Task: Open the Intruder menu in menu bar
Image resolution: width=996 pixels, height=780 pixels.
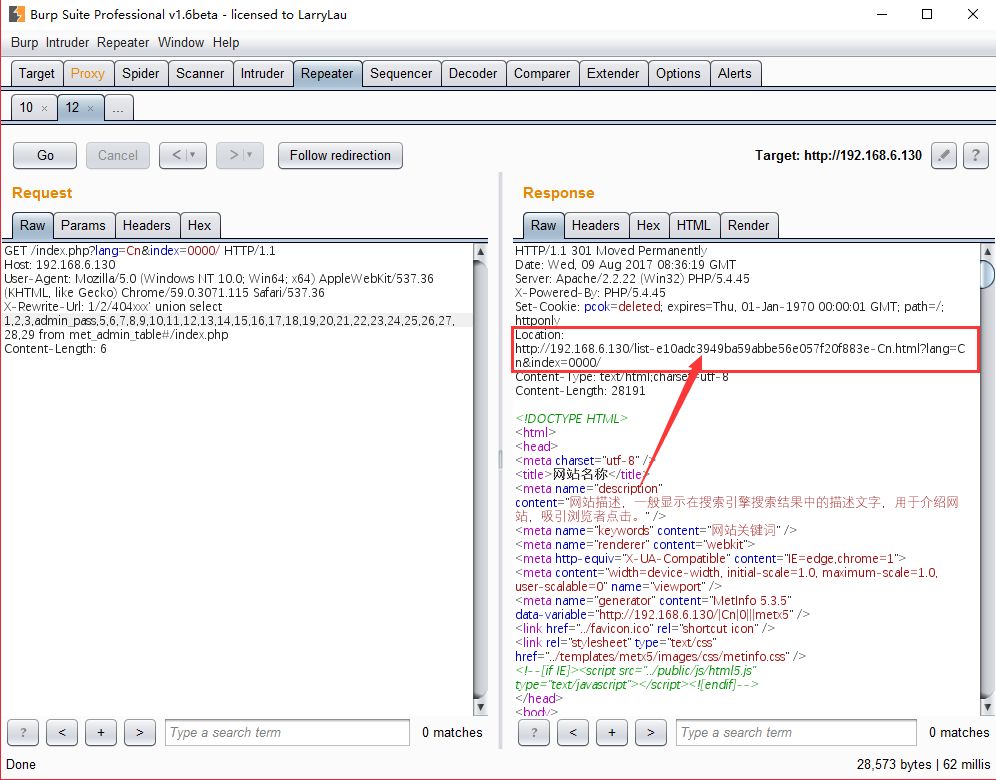Action: coord(67,43)
